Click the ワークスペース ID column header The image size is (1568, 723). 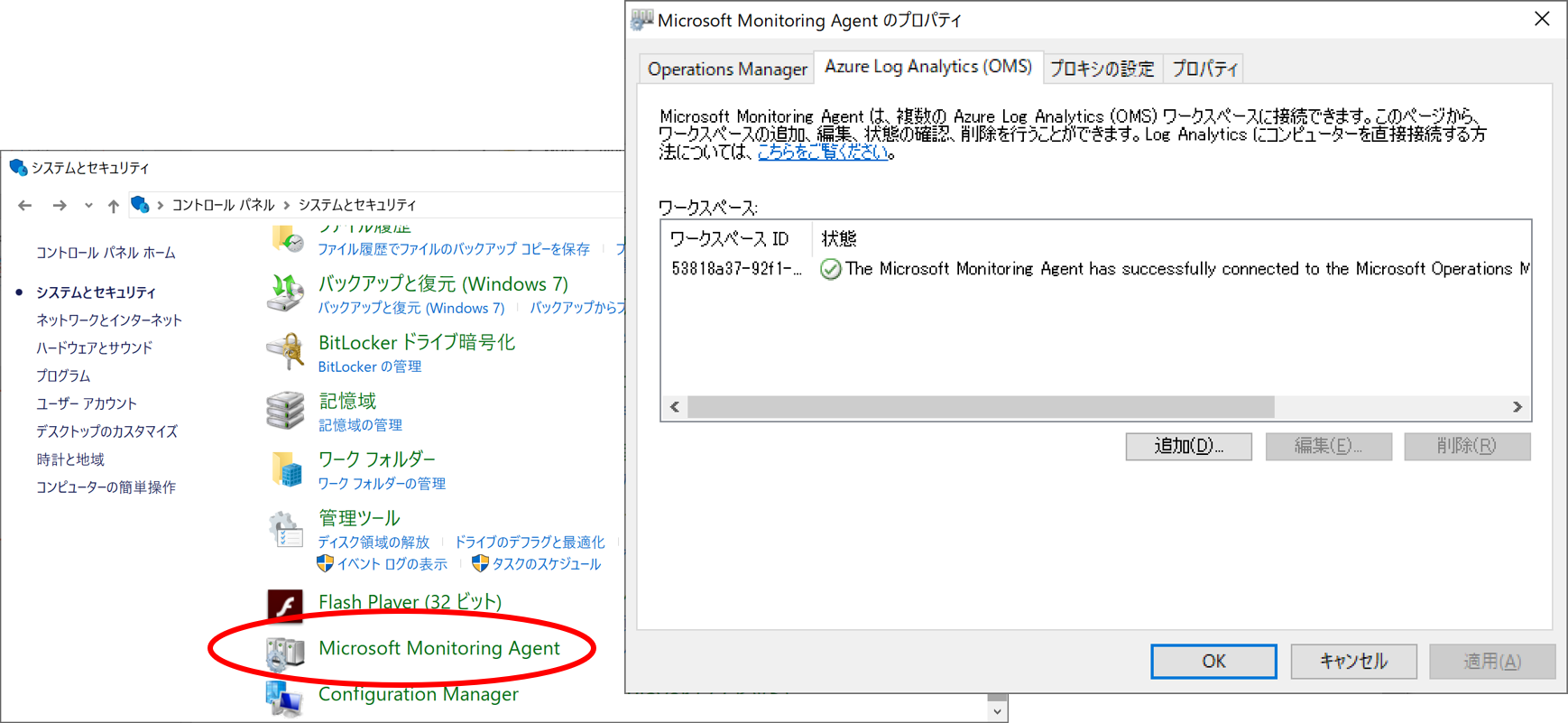click(x=735, y=238)
